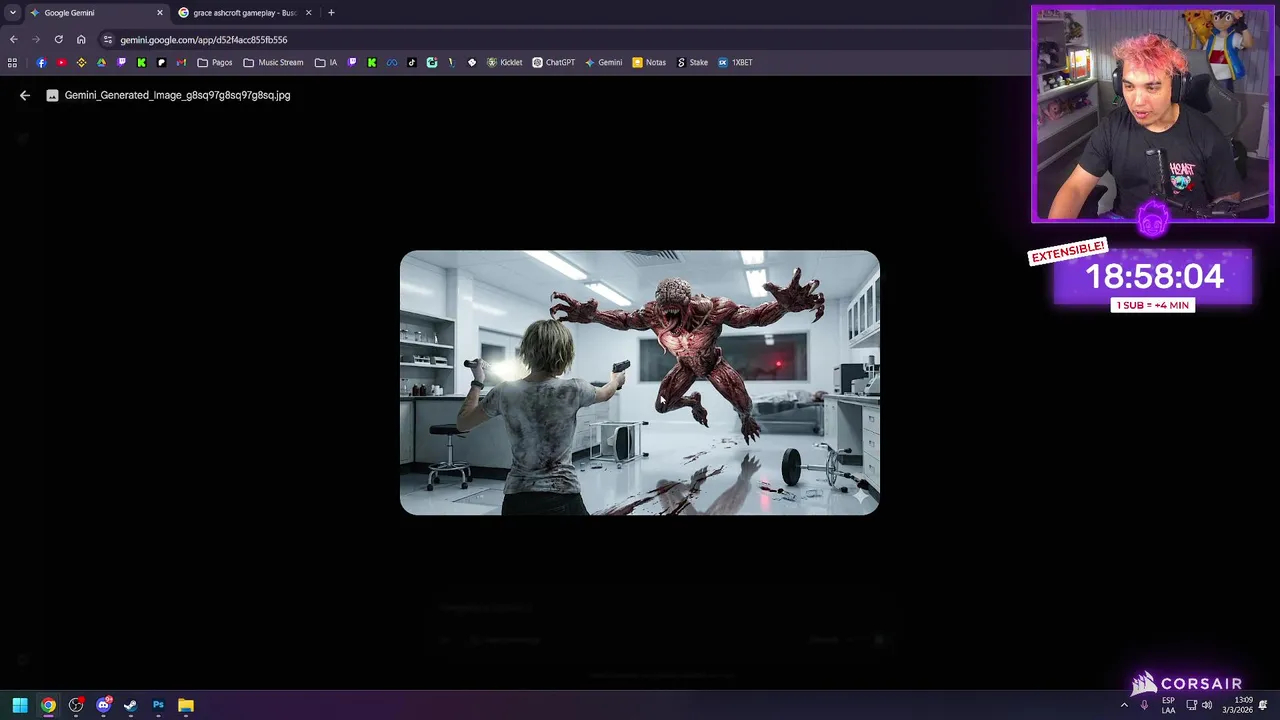Open the TikTok bookmark icon
Viewport: 1280px width, 720px height.
[411, 62]
